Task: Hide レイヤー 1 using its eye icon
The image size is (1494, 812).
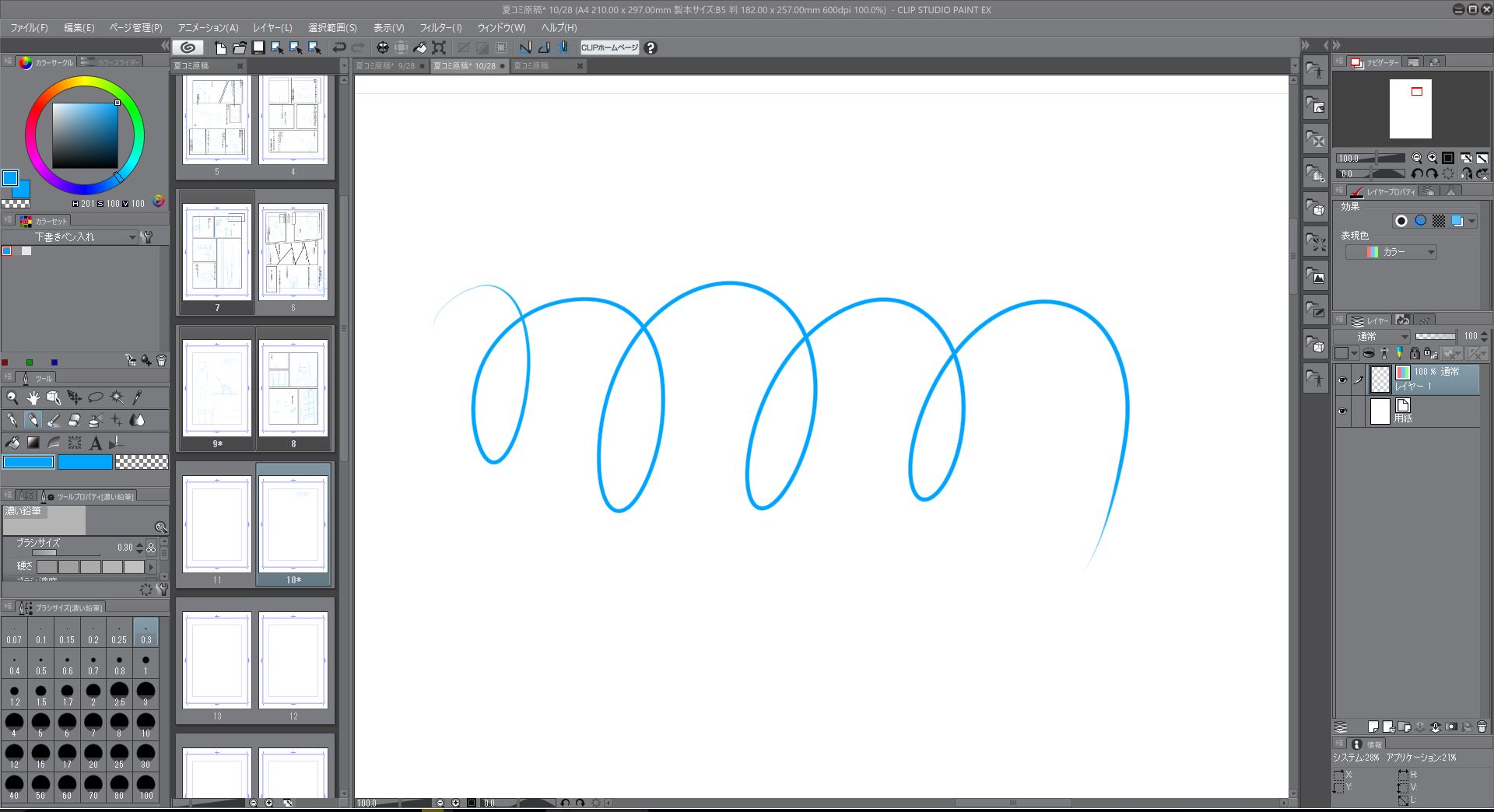Action: 1342,380
